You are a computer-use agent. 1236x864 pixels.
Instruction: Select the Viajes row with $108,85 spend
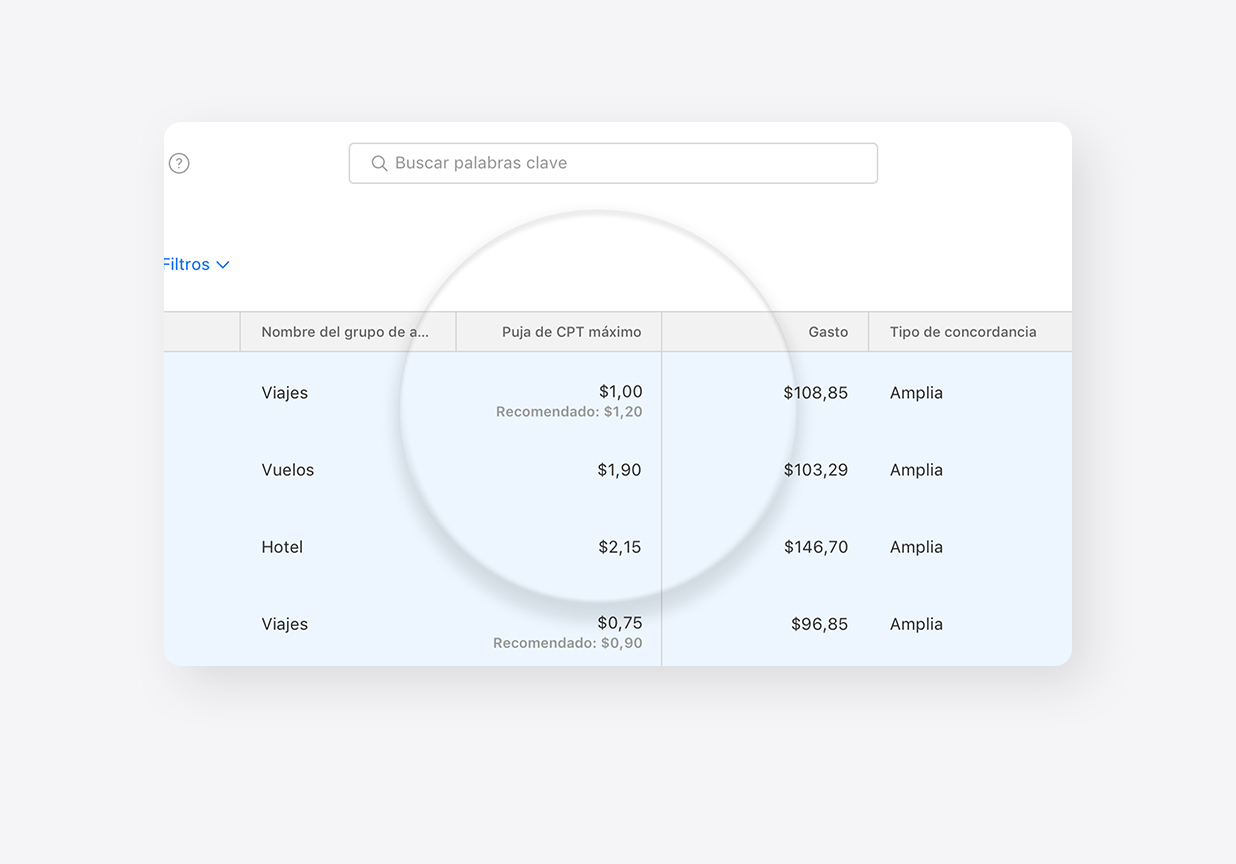(x=285, y=393)
